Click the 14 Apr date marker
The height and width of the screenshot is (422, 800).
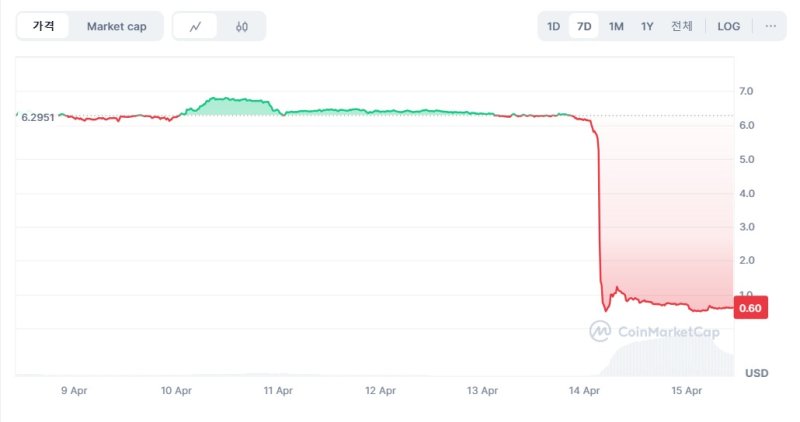coord(584,390)
